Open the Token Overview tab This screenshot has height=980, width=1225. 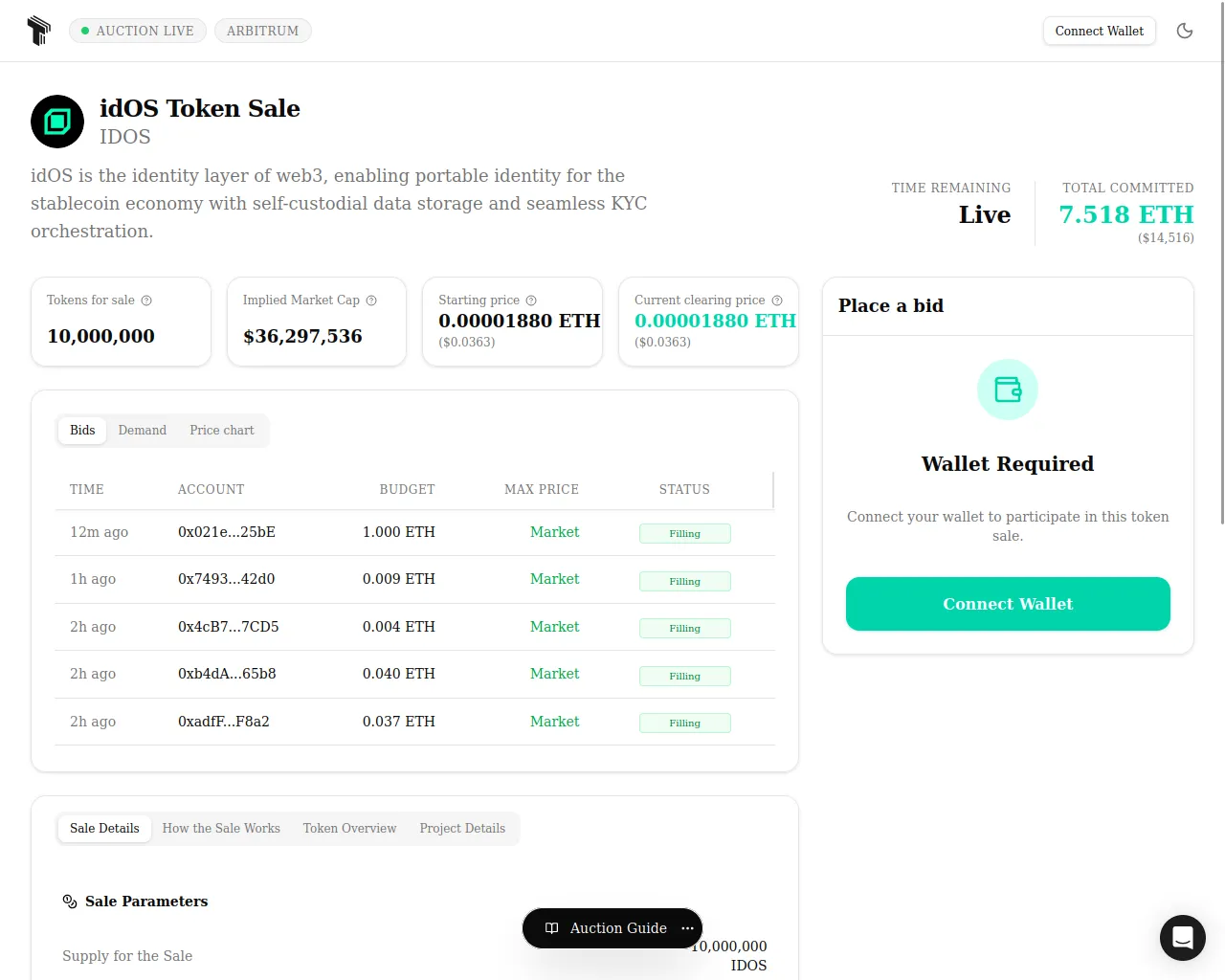[349, 829]
